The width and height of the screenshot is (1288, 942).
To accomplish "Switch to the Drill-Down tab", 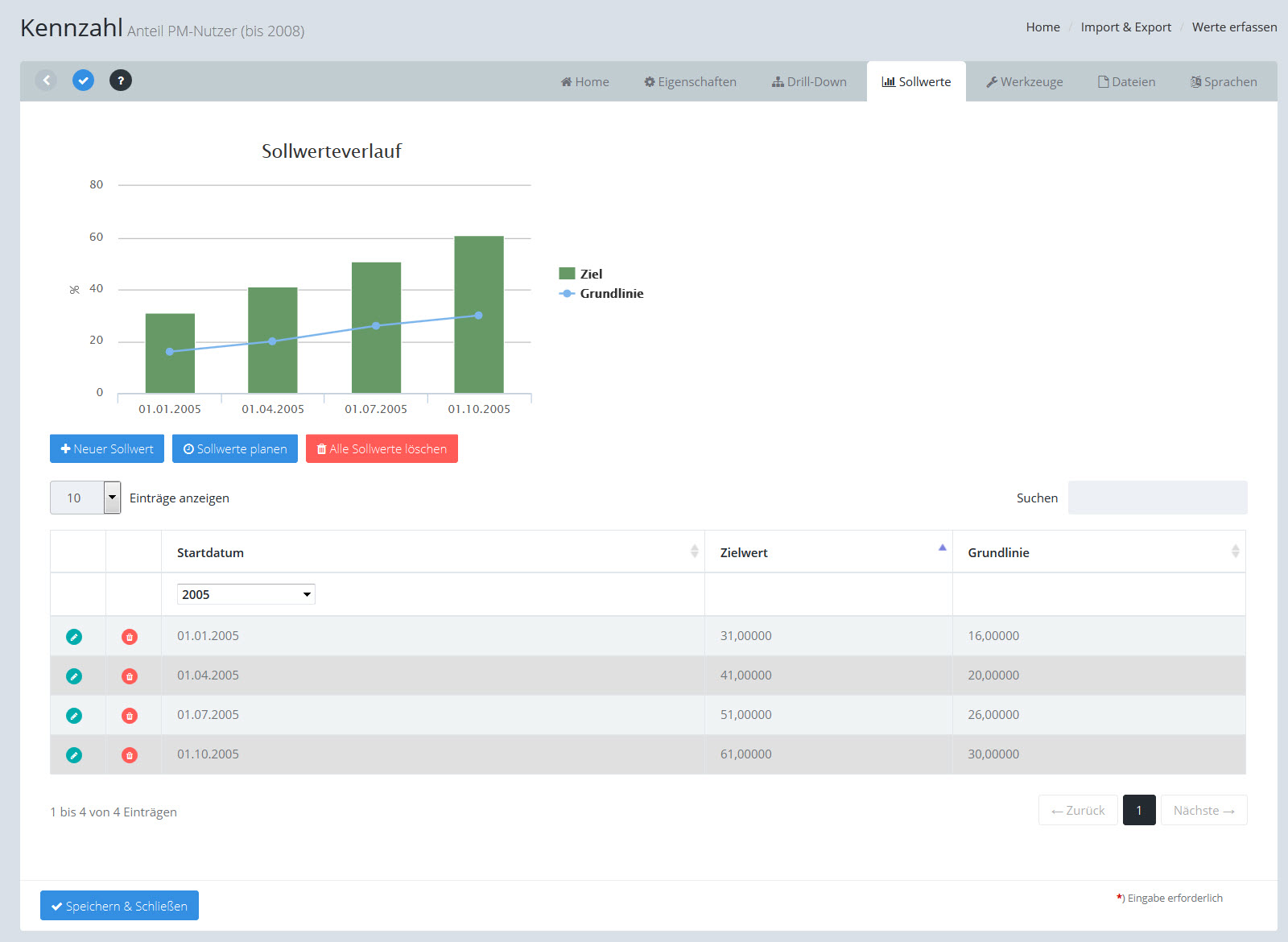I will [x=809, y=82].
